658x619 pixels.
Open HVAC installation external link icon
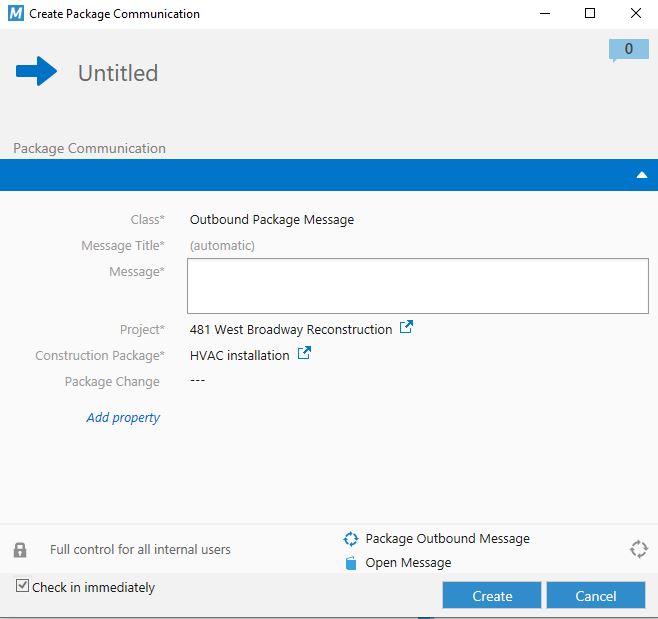[x=304, y=354]
